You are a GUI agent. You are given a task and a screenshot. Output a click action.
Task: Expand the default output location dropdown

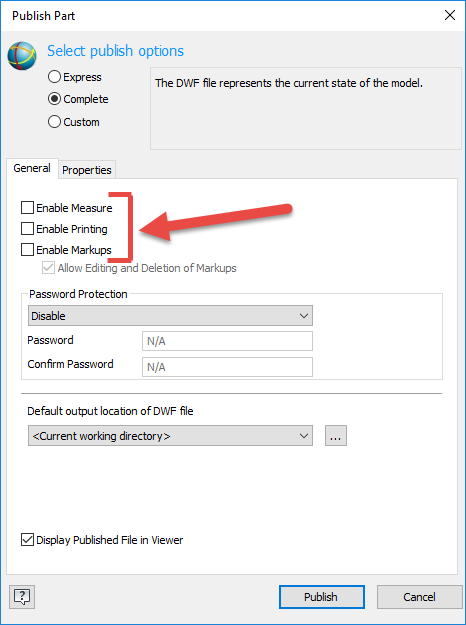(x=170, y=436)
